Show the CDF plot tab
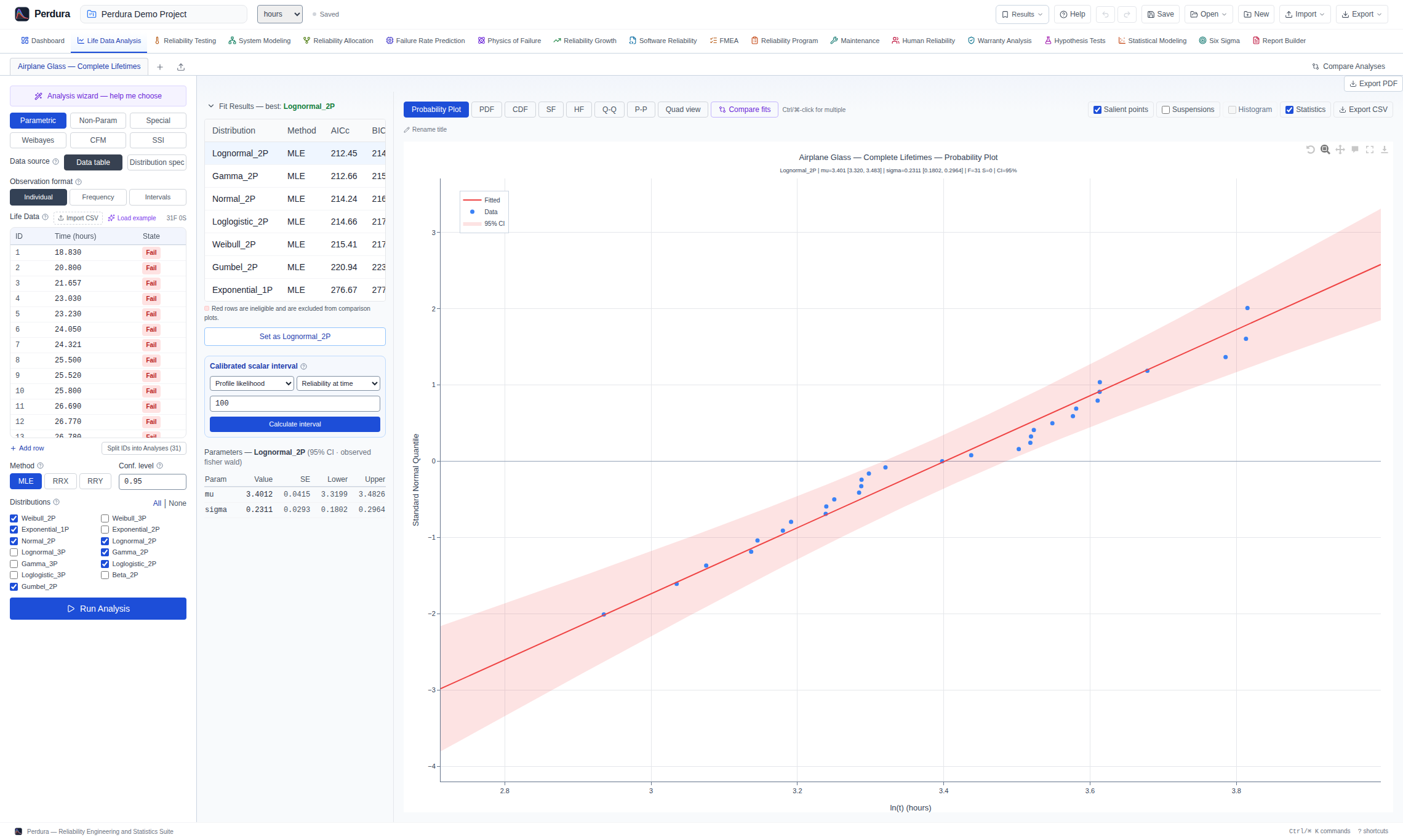The image size is (1403, 840). tap(520, 110)
